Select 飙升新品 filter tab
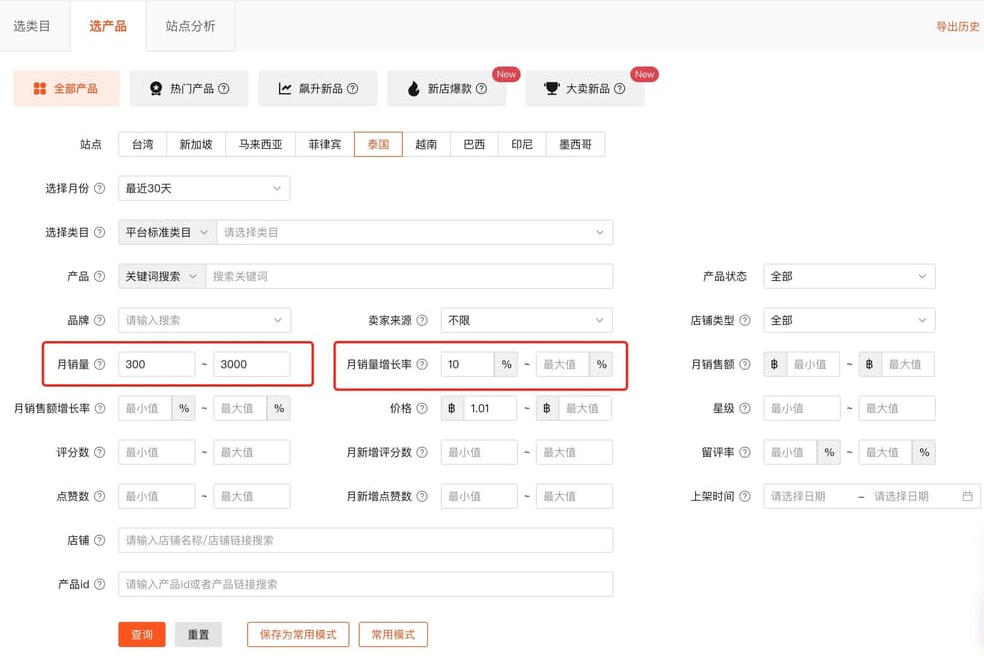 tap(318, 88)
